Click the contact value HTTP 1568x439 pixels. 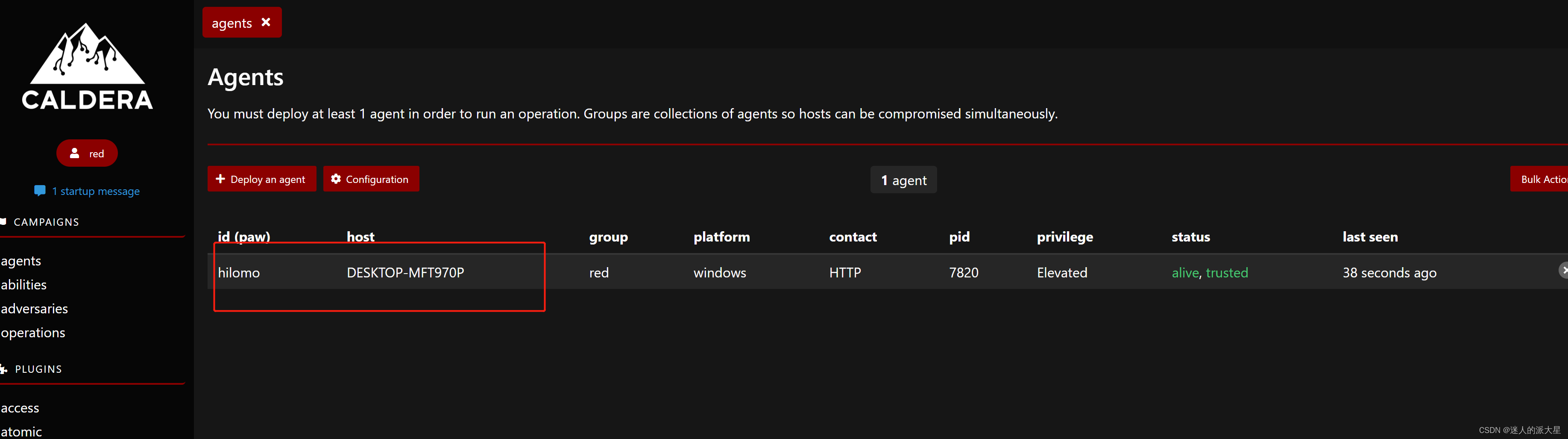(x=845, y=273)
